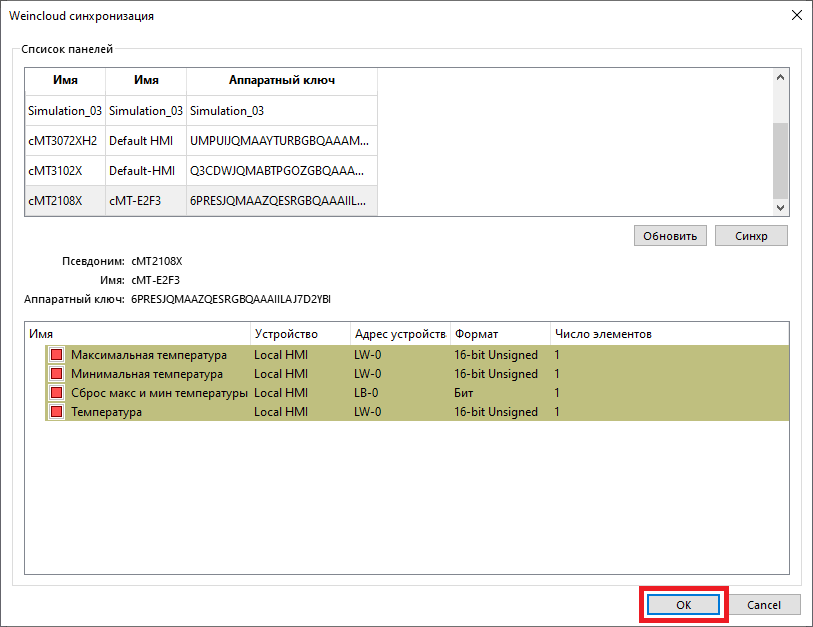Select the cMT3072XH2 panel row
Screen dimensions: 813x627
point(63,141)
